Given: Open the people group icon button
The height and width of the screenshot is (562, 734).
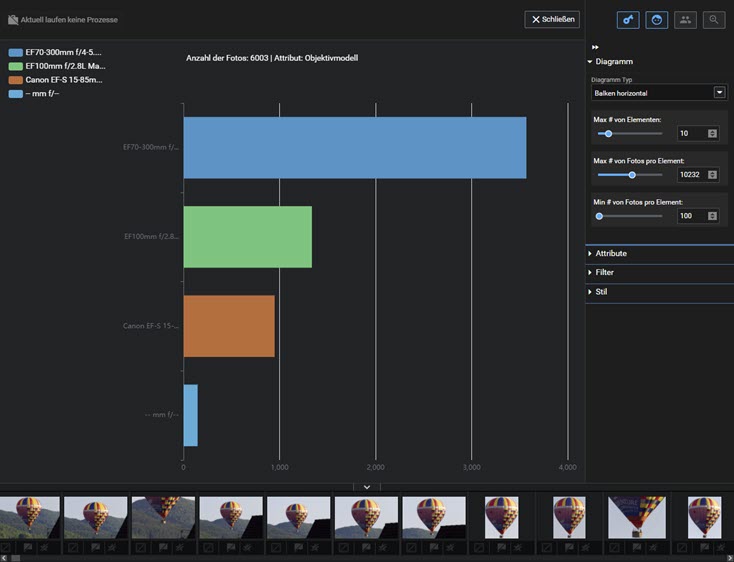Looking at the screenshot, I should click(x=685, y=20).
